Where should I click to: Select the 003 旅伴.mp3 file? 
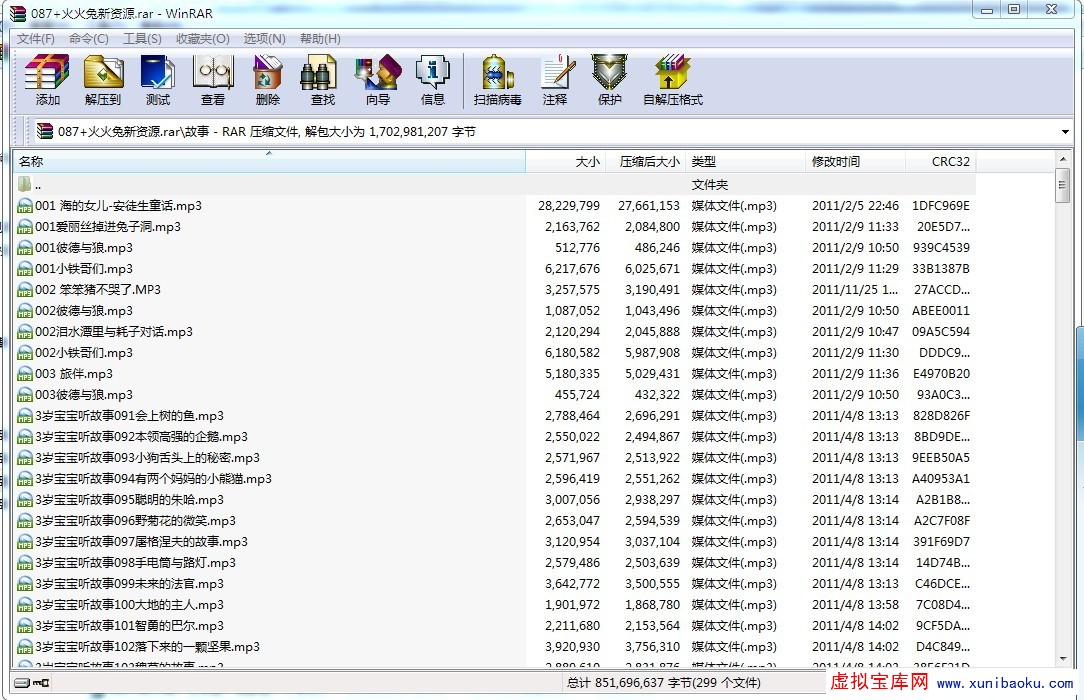[x=74, y=374]
